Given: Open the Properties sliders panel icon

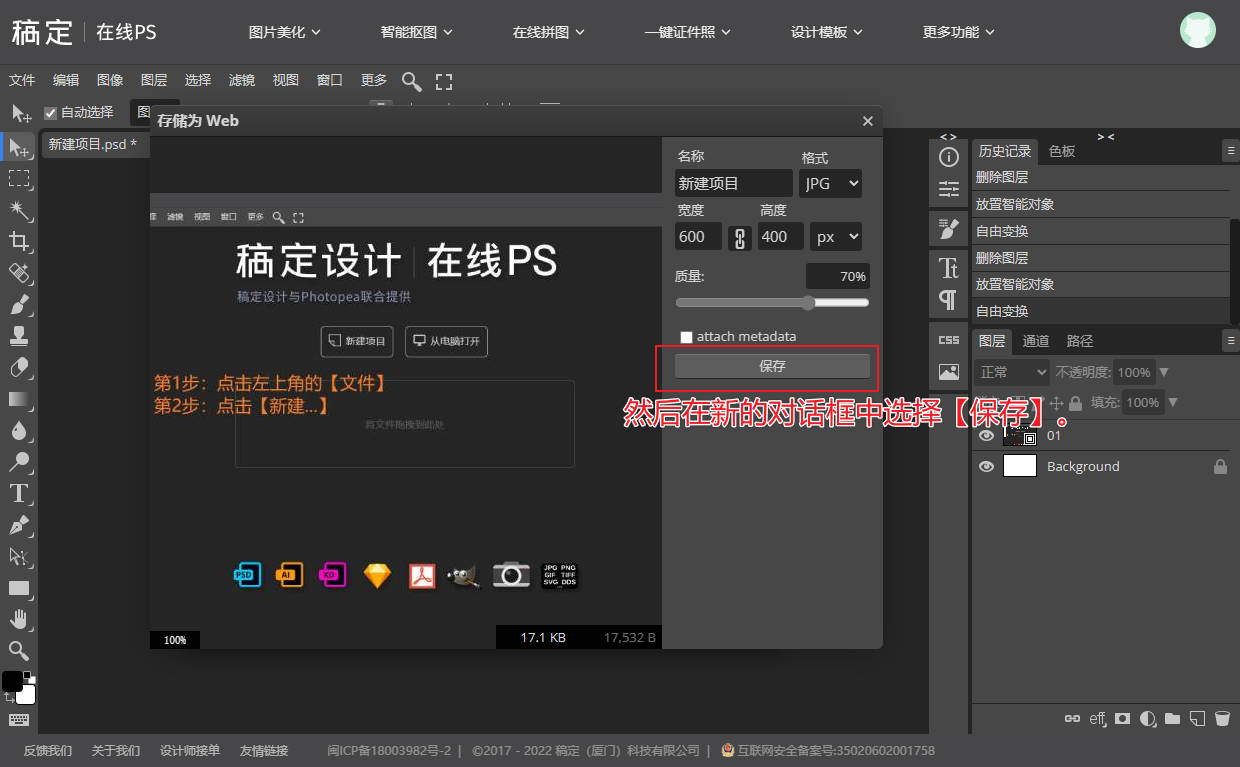Looking at the screenshot, I should [x=949, y=188].
